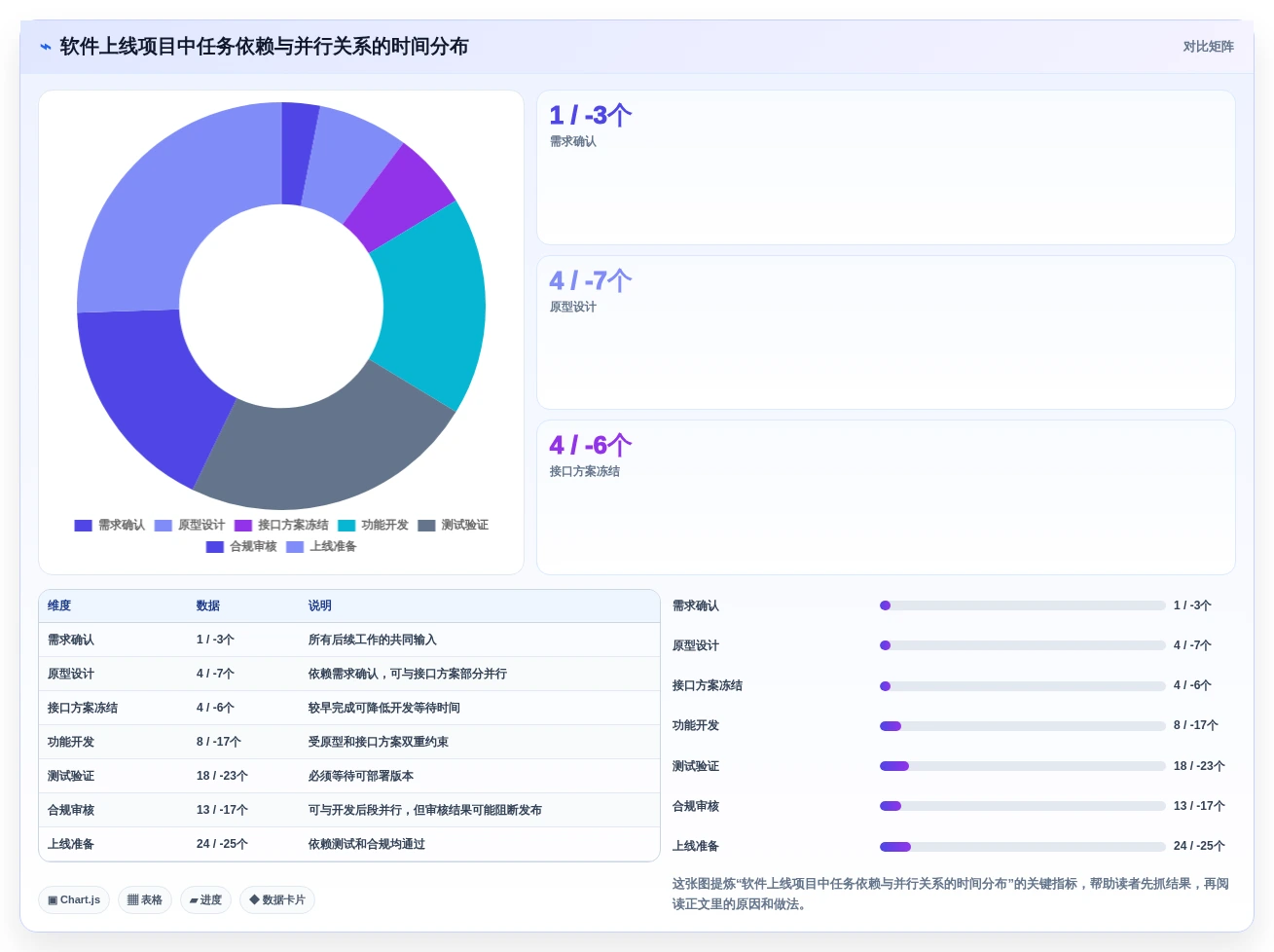Screen dimensions: 1274x952
Task: Select the 上线准备 table row label
Action: (71, 844)
